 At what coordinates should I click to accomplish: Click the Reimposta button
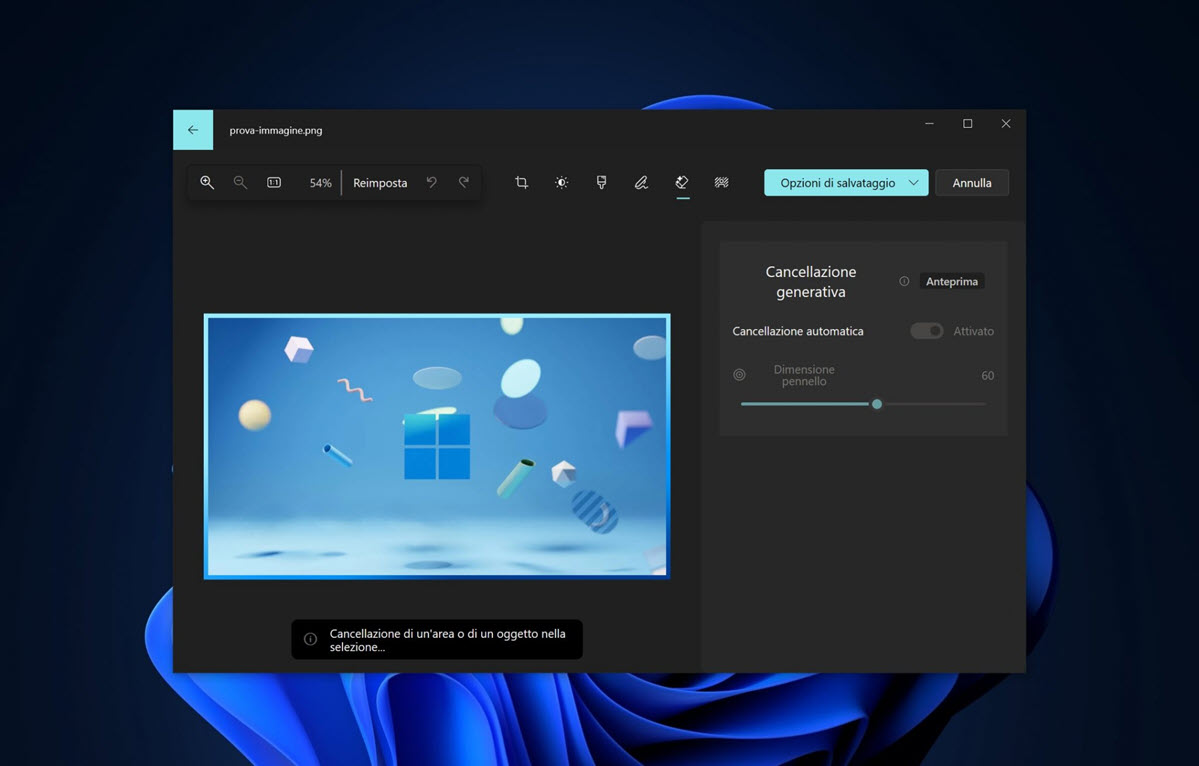380,183
